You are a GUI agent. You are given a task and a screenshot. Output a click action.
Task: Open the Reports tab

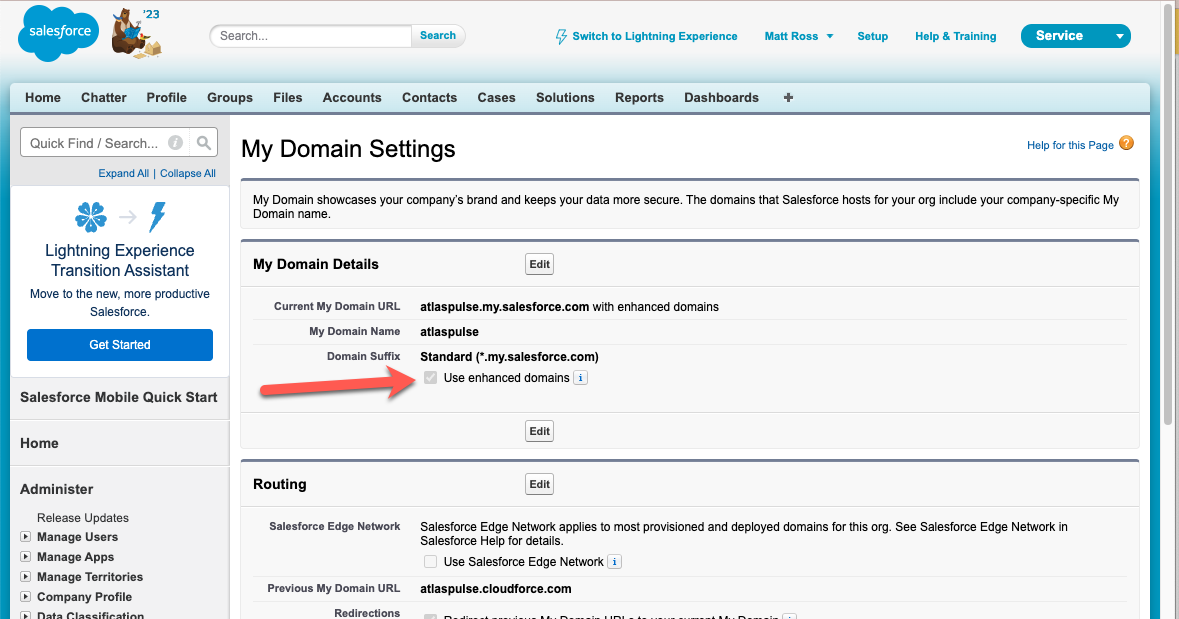tap(639, 98)
